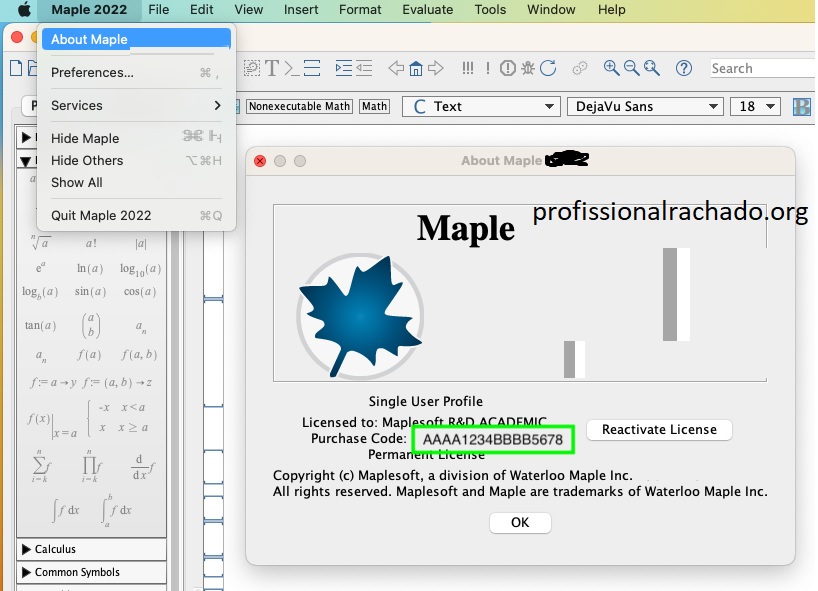Insert the product template
Screen dimensions: 818x591
[91, 465]
